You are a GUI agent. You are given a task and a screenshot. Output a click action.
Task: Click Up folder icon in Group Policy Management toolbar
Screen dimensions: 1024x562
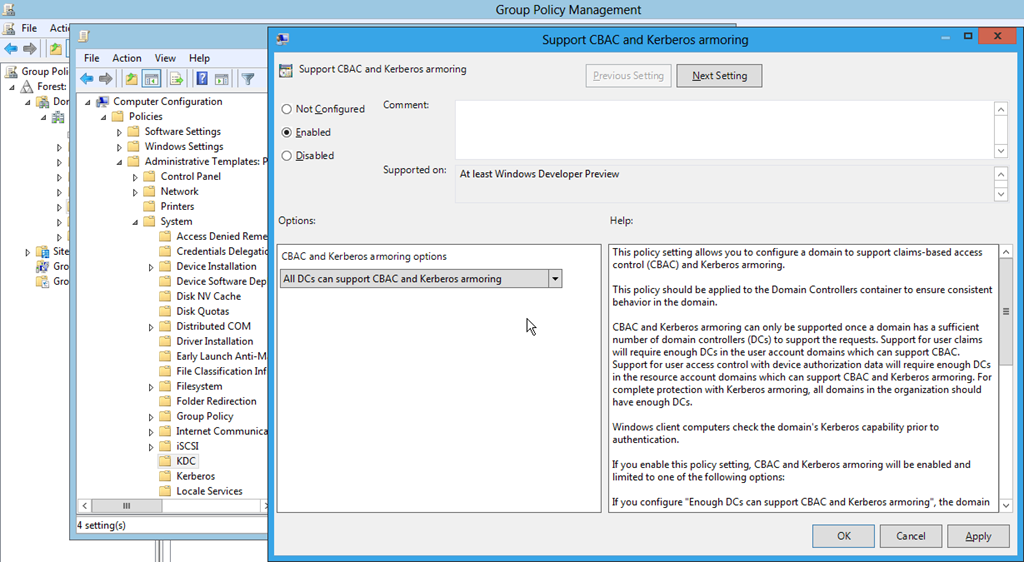click(x=56, y=49)
